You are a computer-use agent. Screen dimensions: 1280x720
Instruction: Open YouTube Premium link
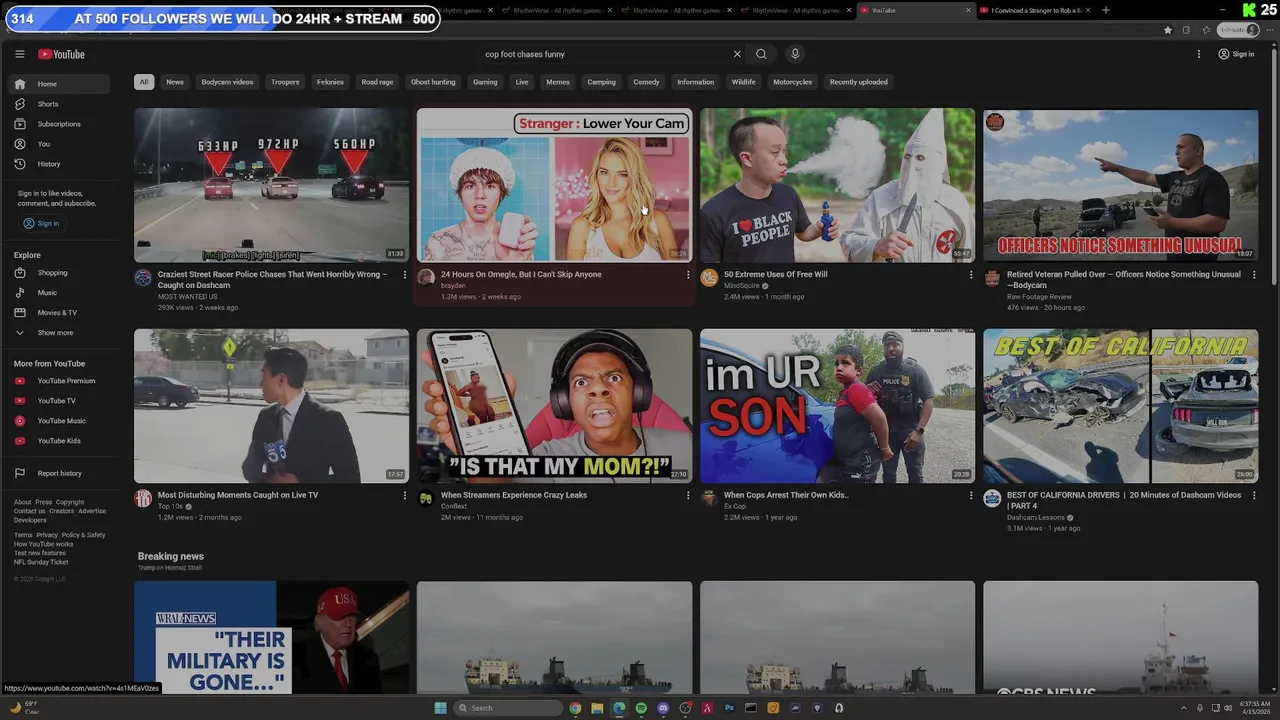(x=58, y=381)
